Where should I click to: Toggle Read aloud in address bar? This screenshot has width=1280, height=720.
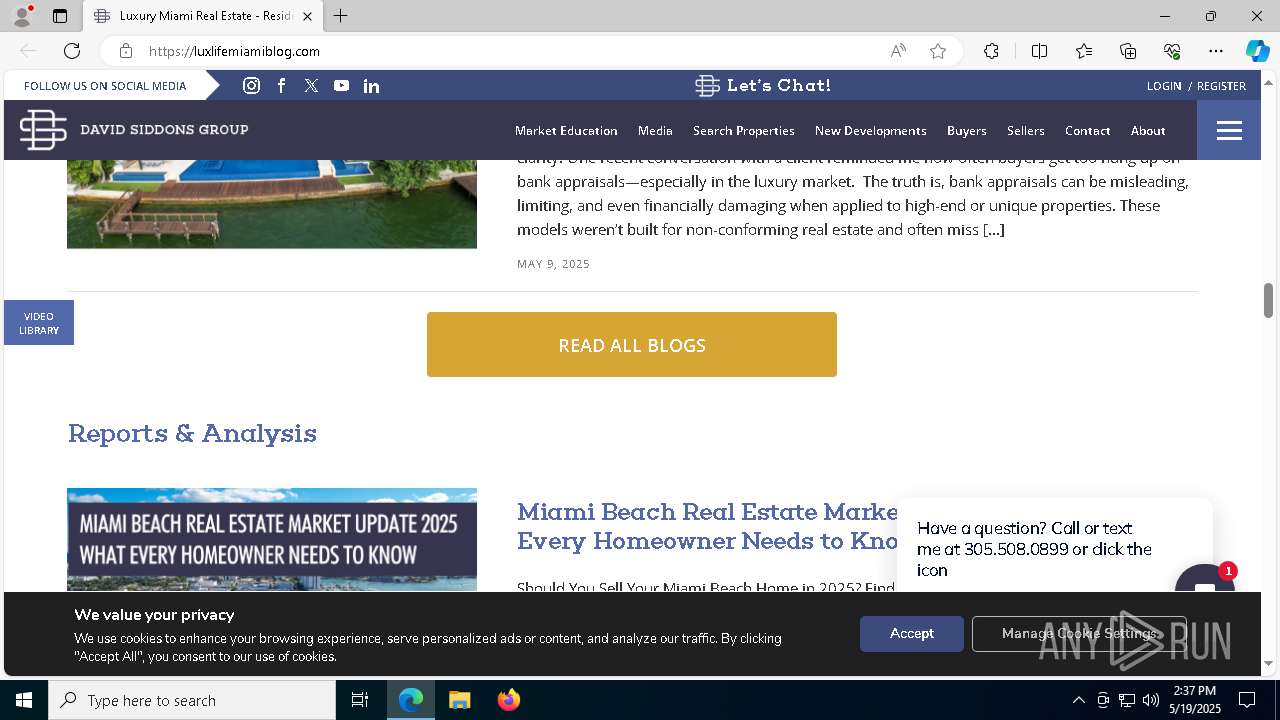tap(898, 51)
